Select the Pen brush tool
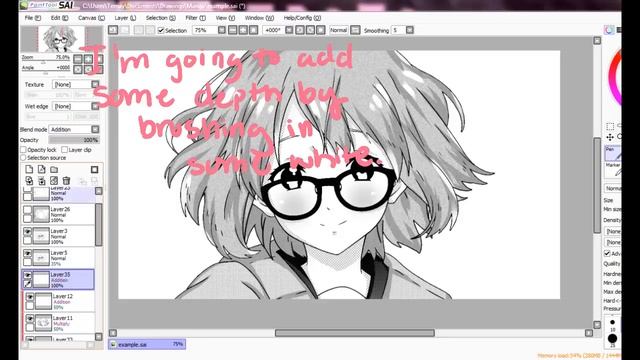640x360 pixels. [613, 153]
